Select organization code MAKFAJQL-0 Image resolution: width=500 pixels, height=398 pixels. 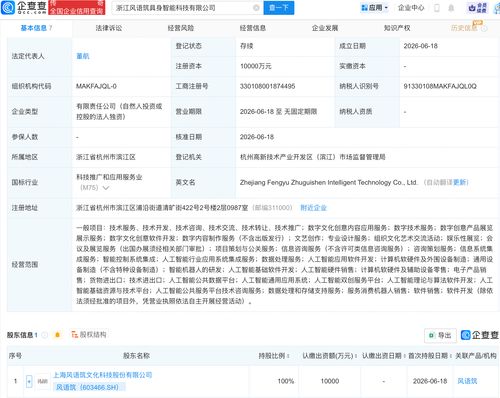tap(96, 86)
